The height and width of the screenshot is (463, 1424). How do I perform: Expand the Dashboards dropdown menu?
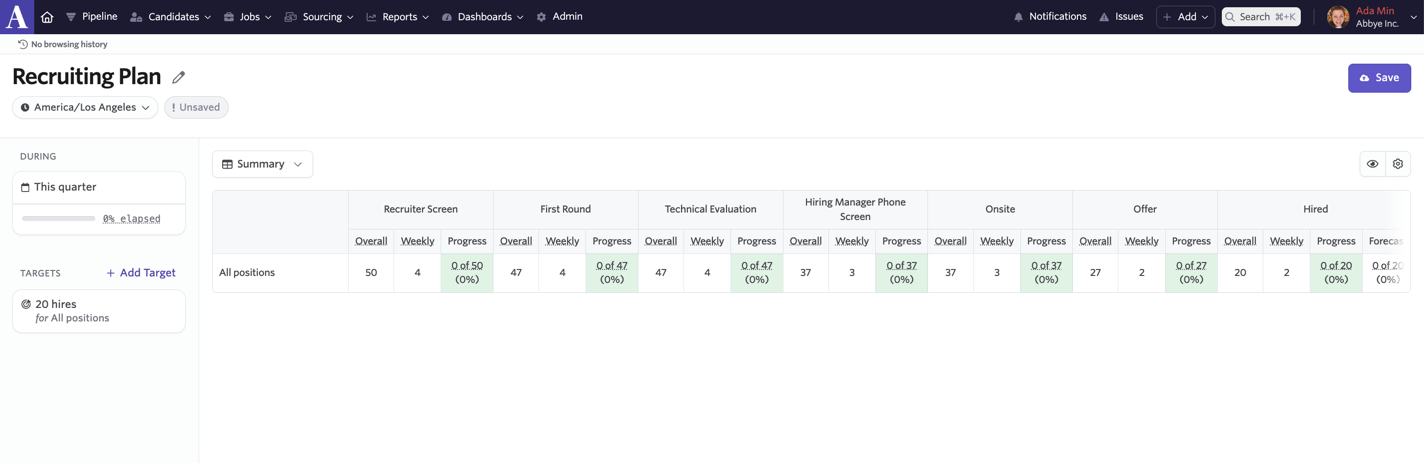click(482, 17)
